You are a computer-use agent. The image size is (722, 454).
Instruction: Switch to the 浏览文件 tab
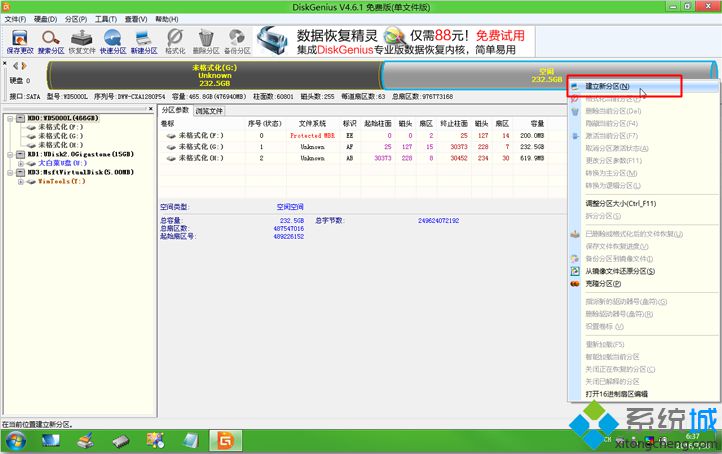209,111
